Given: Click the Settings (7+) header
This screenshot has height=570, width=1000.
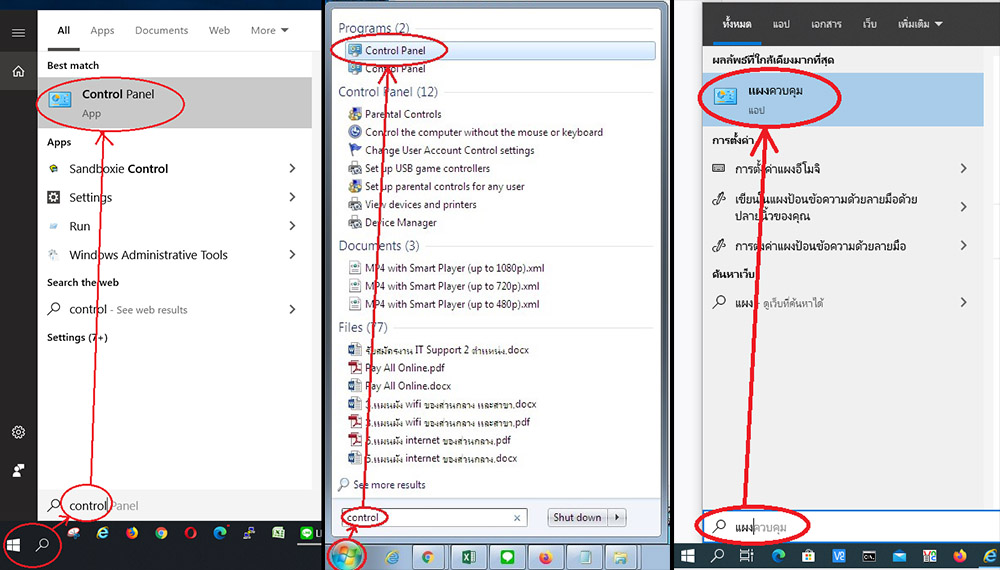Looking at the screenshot, I should 77,337.
